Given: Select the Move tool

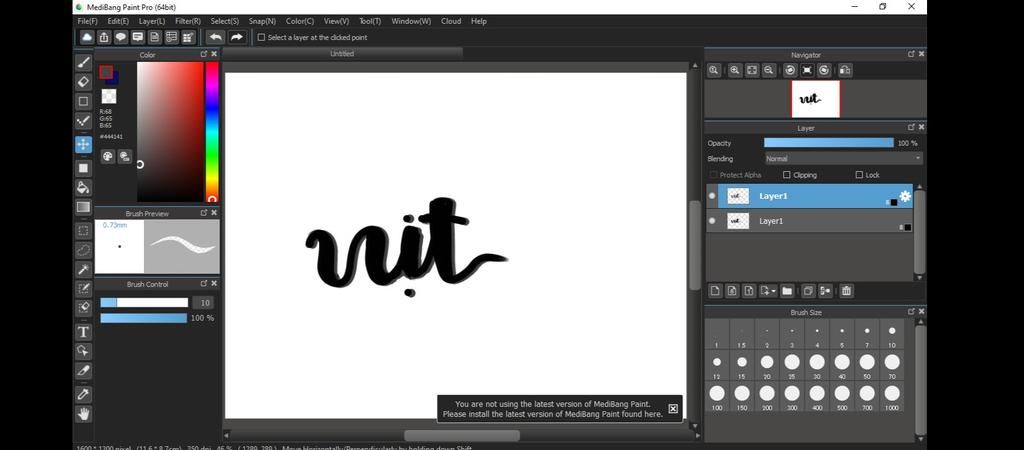Looking at the screenshot, I should point(83,144).
